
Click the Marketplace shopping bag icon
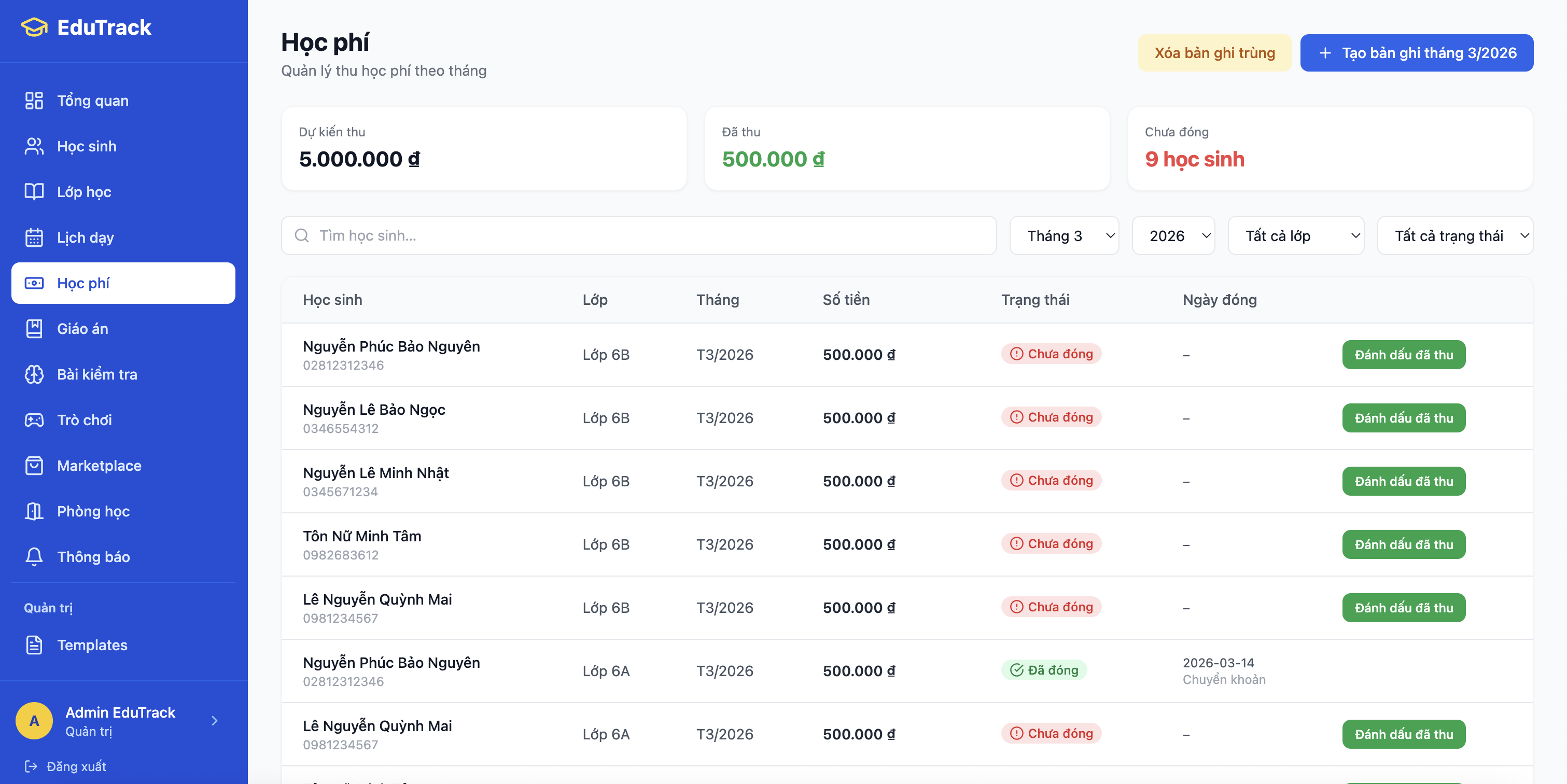34,465
